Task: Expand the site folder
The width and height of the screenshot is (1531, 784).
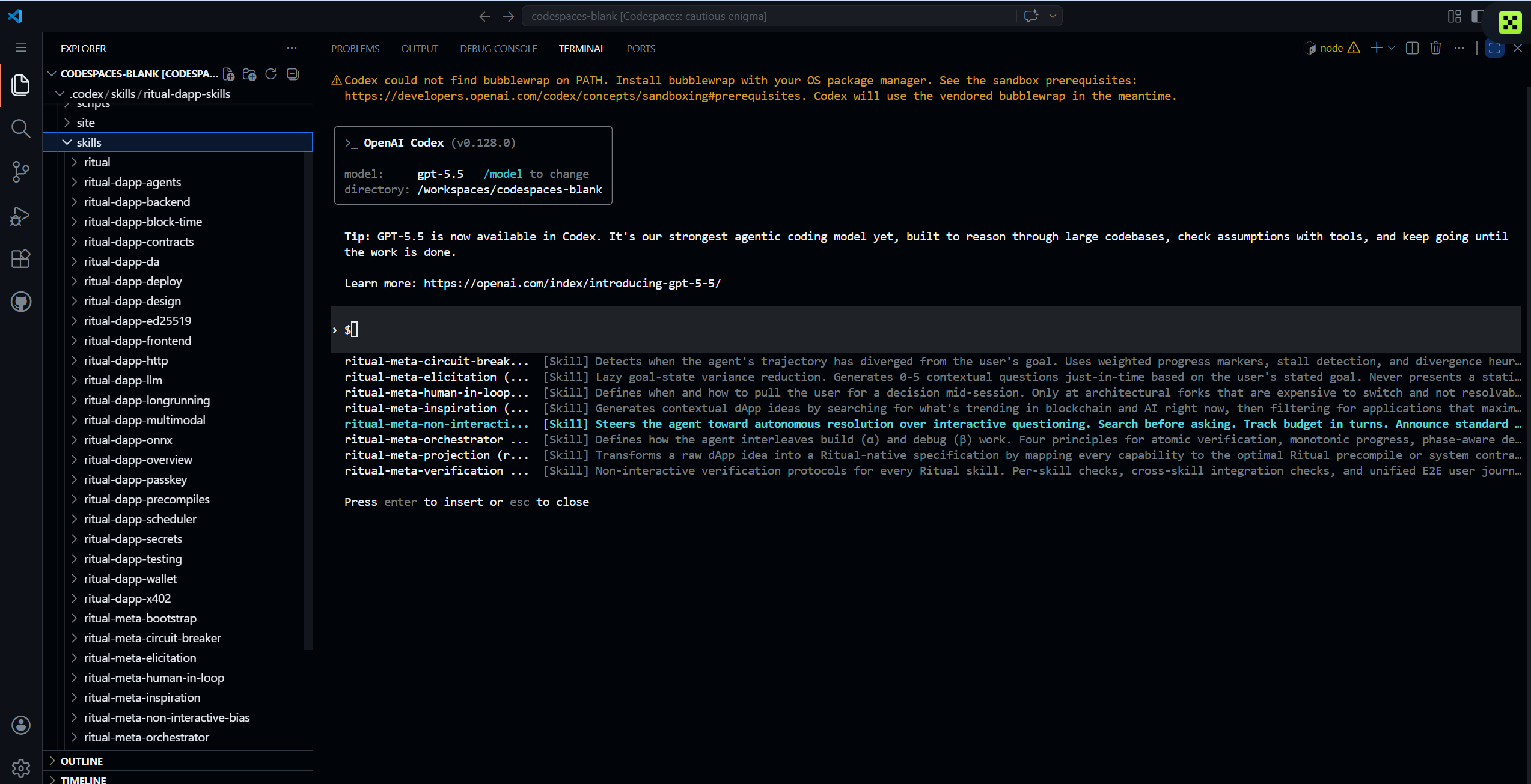Action: click(x=177, y=123)
